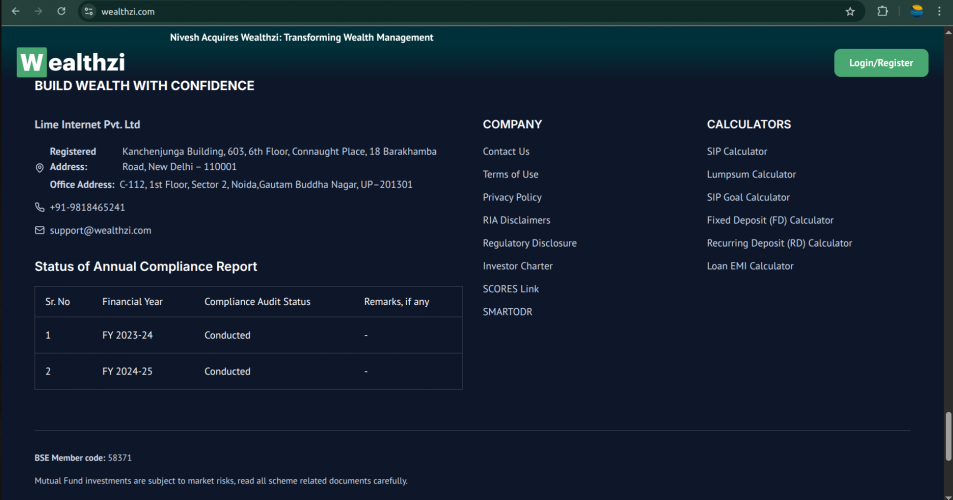This screenshot has width=953, height=500.
Task: Click the Kanchenjunga Building registered address text
Action: [279, 159]
